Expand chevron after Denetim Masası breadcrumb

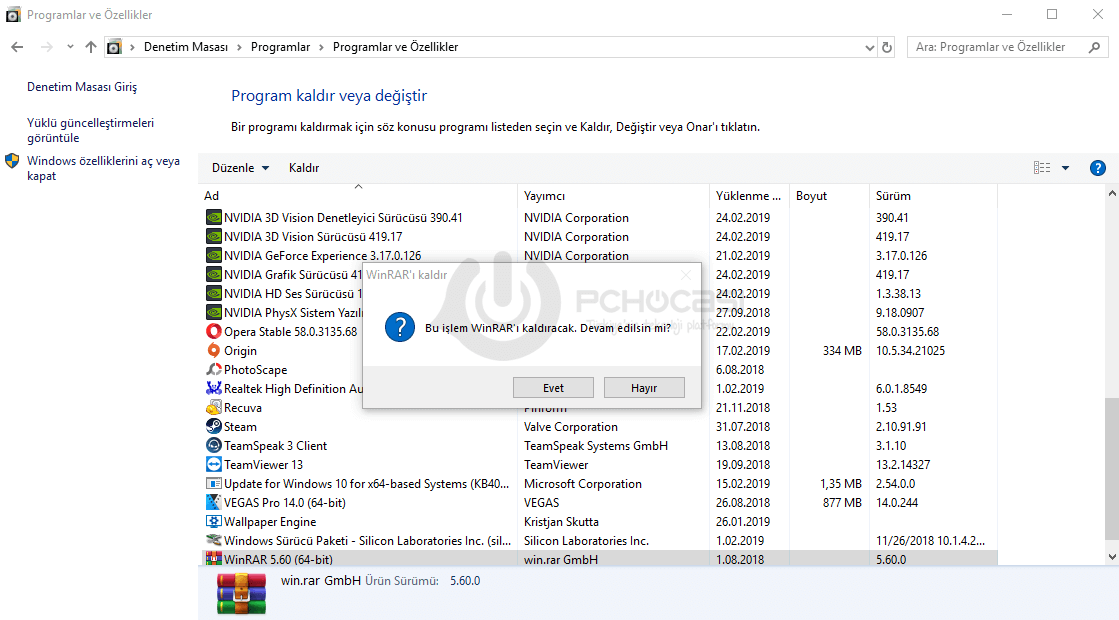click(239, 47)
